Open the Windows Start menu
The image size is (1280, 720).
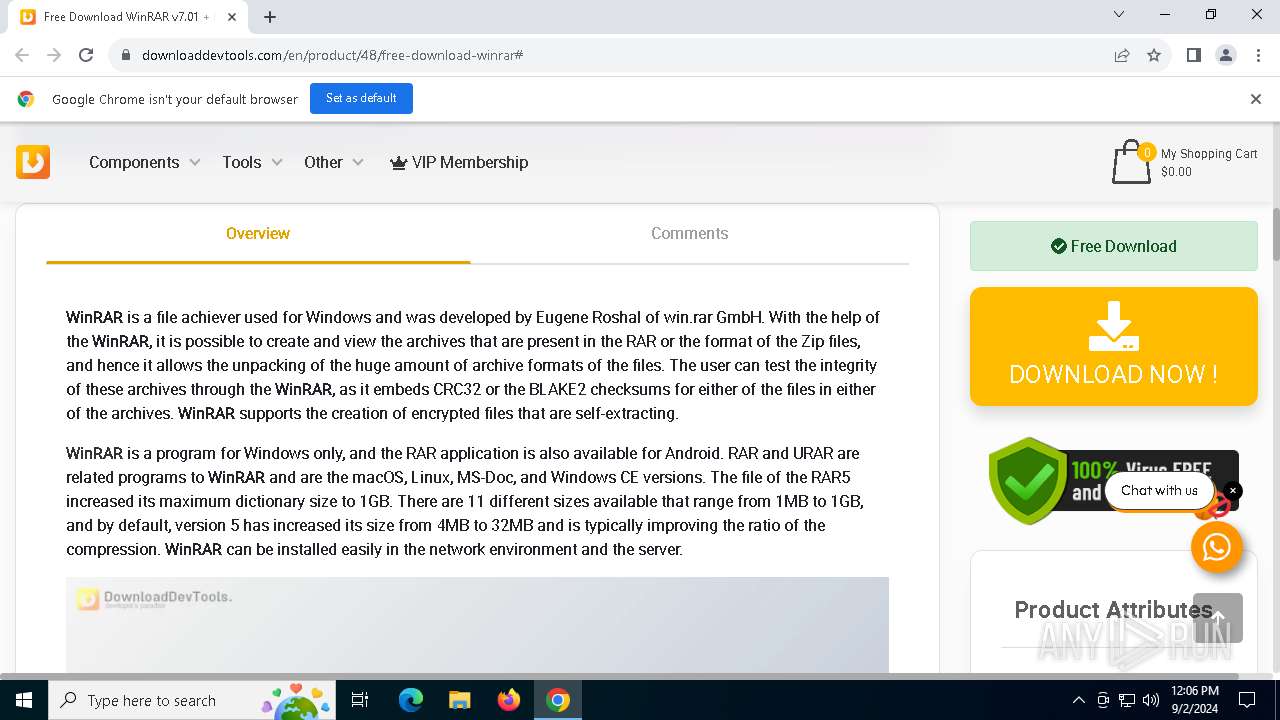click(x=24, y=700)
